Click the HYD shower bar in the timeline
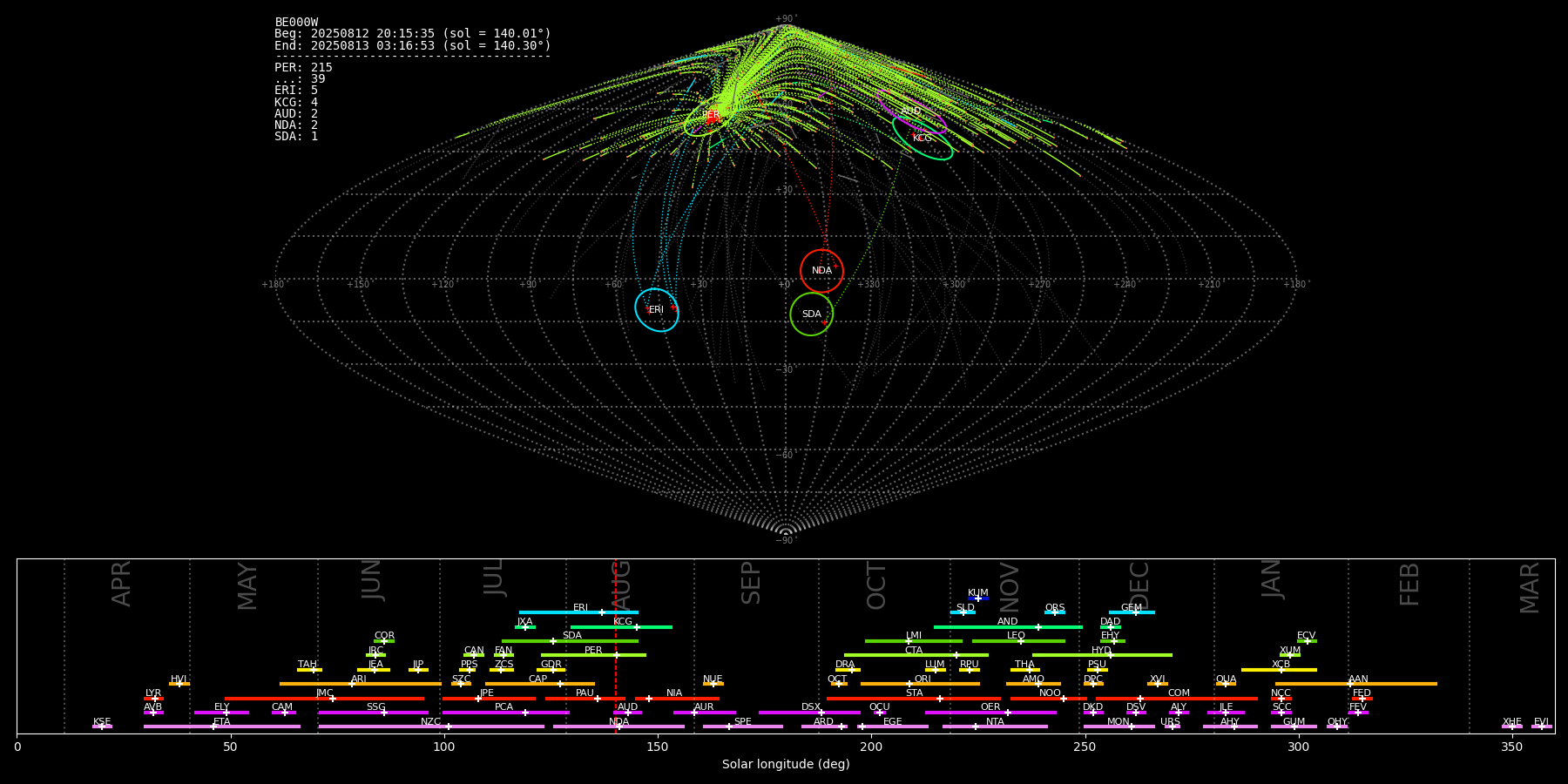The height and width of the screenshot is (784, 1568). (1102, 655)
